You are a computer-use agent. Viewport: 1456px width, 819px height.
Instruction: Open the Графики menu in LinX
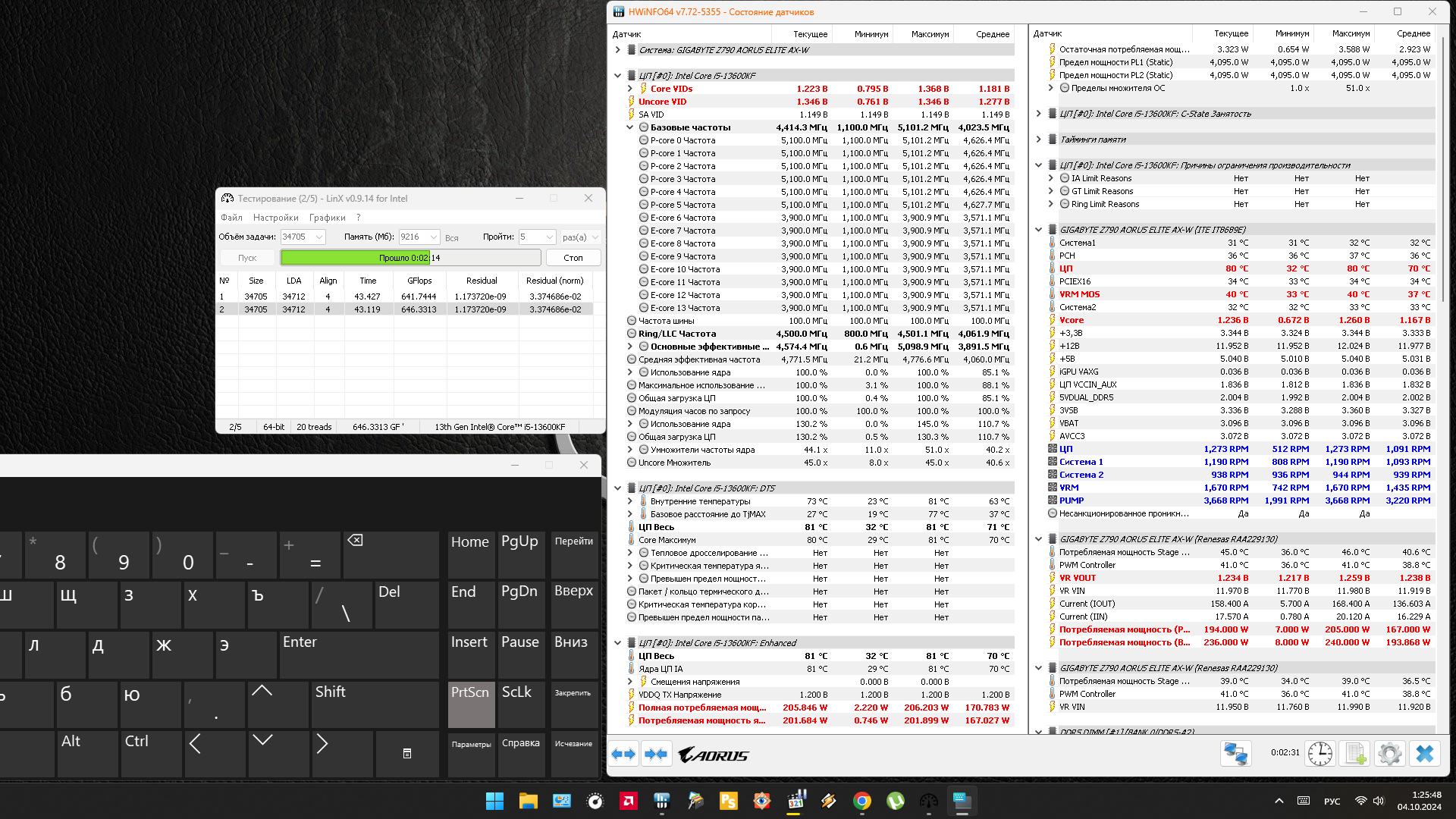pyautogui.click(x=327, y=218)
